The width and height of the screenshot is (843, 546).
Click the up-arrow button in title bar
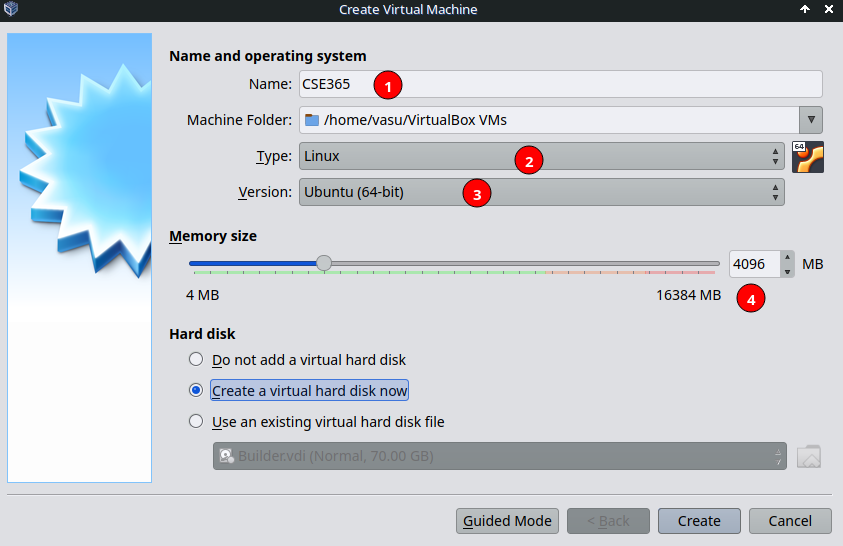(805, 9)
